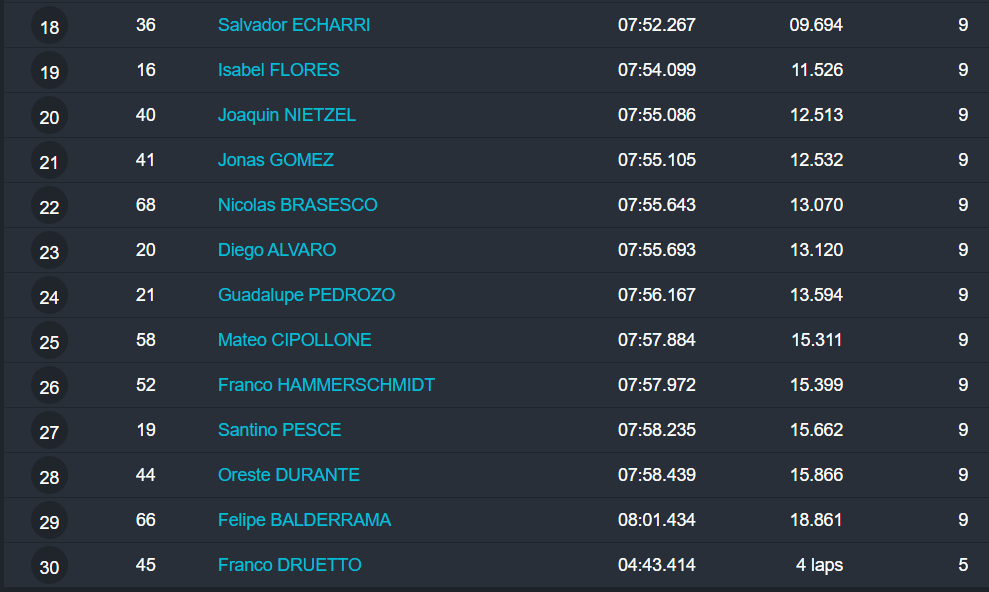Viewport: 989px width, 592px height.
Task: Click the 08:01.434 total time cell
Action: coord(656,520)
